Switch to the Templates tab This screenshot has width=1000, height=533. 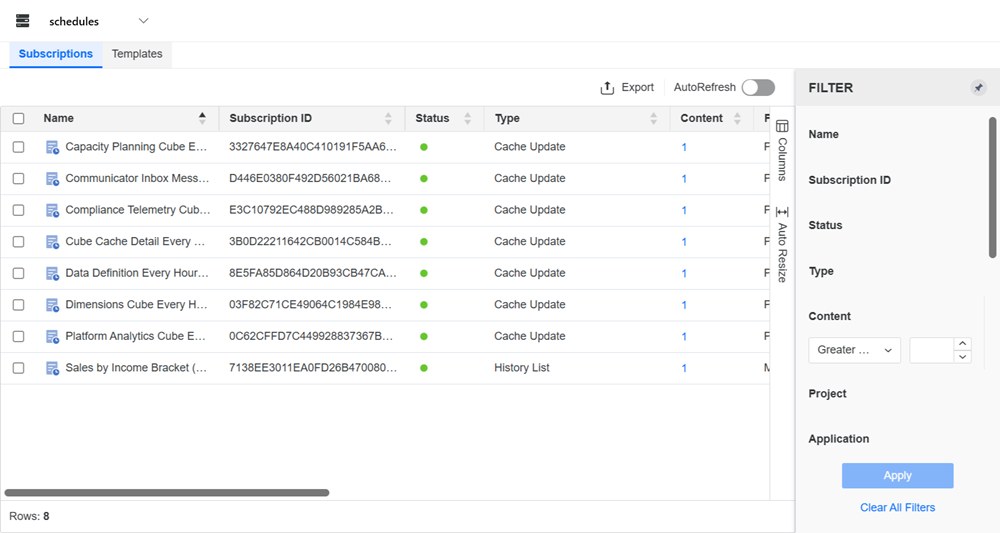pyautogui.click(x=137, y=54)
